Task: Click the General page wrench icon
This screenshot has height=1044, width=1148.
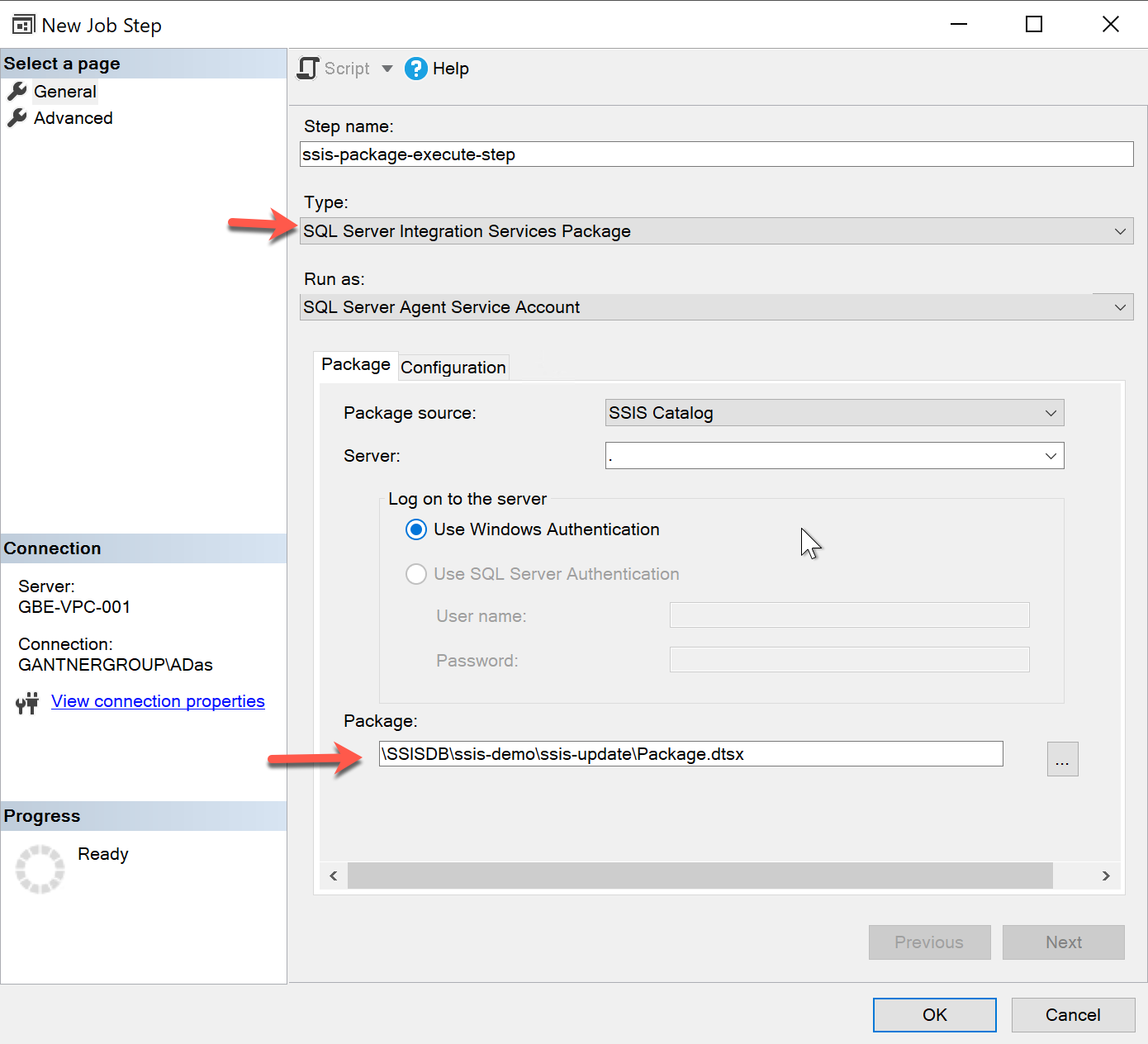Action: (x=17, y=92)
